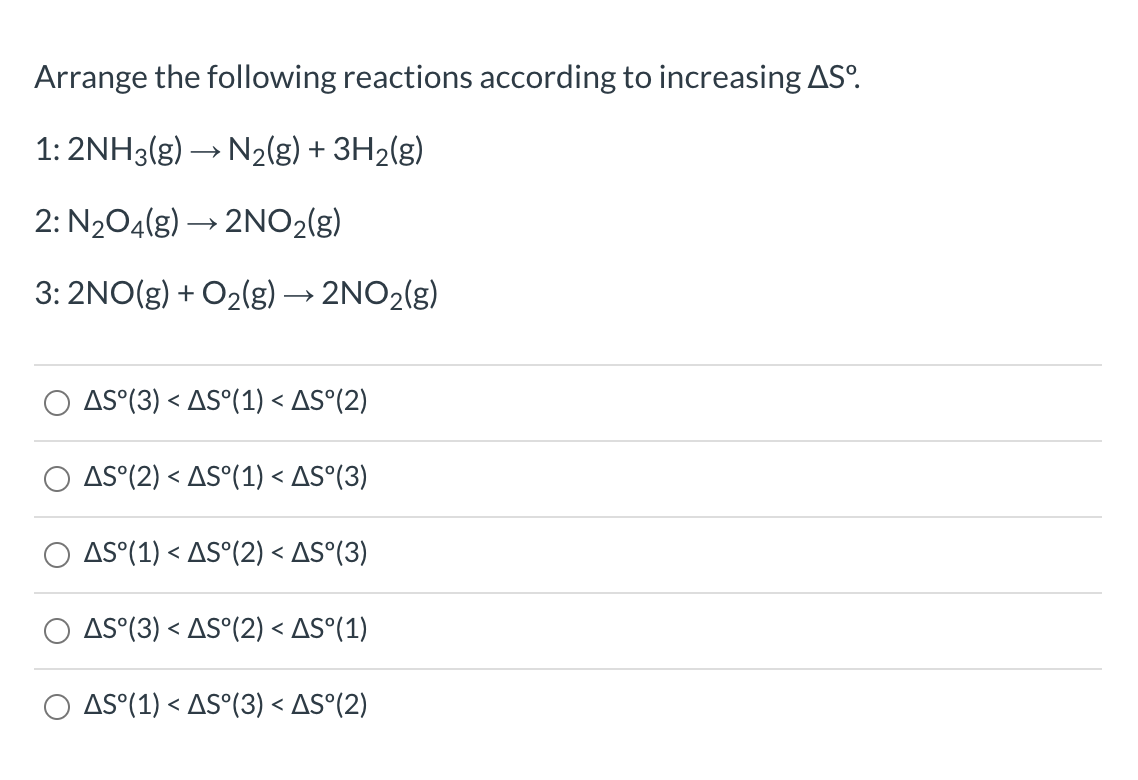This screenshot has width=1138, height=780.
Task: Select radio button for ΔS°(3) < ΔS°(1) < ΔS°(2)
Action: (x=56, y=402)
